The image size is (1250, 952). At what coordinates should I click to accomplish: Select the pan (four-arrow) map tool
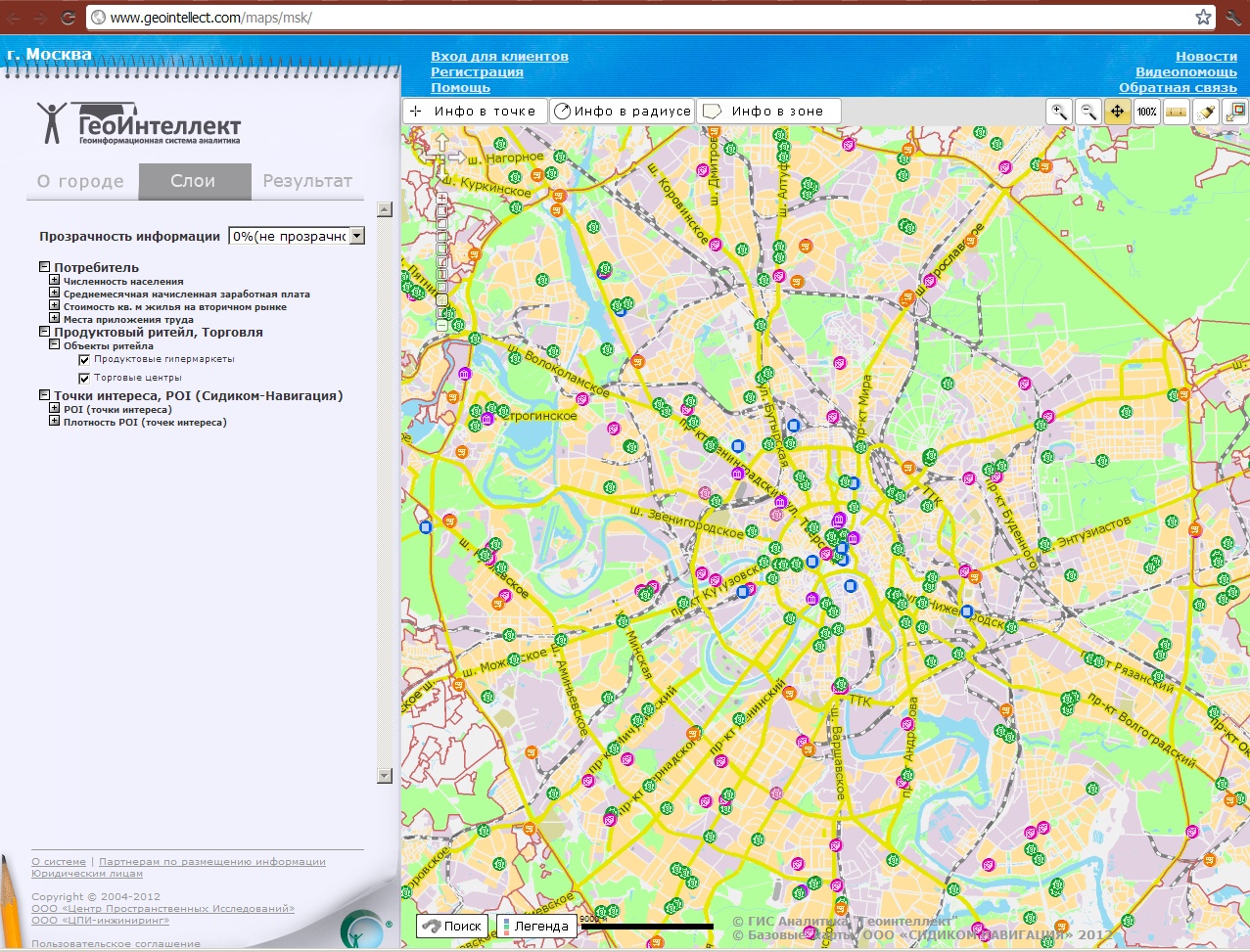tap(1117, 112)
